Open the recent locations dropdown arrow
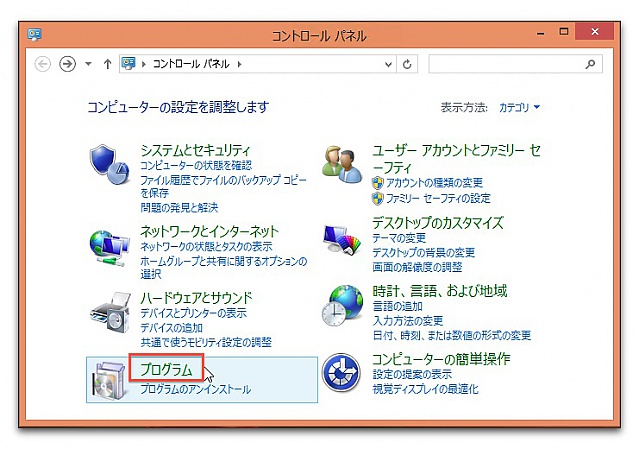Image resolution: width=639 pixels, height=449 pixels. [88, 64]
